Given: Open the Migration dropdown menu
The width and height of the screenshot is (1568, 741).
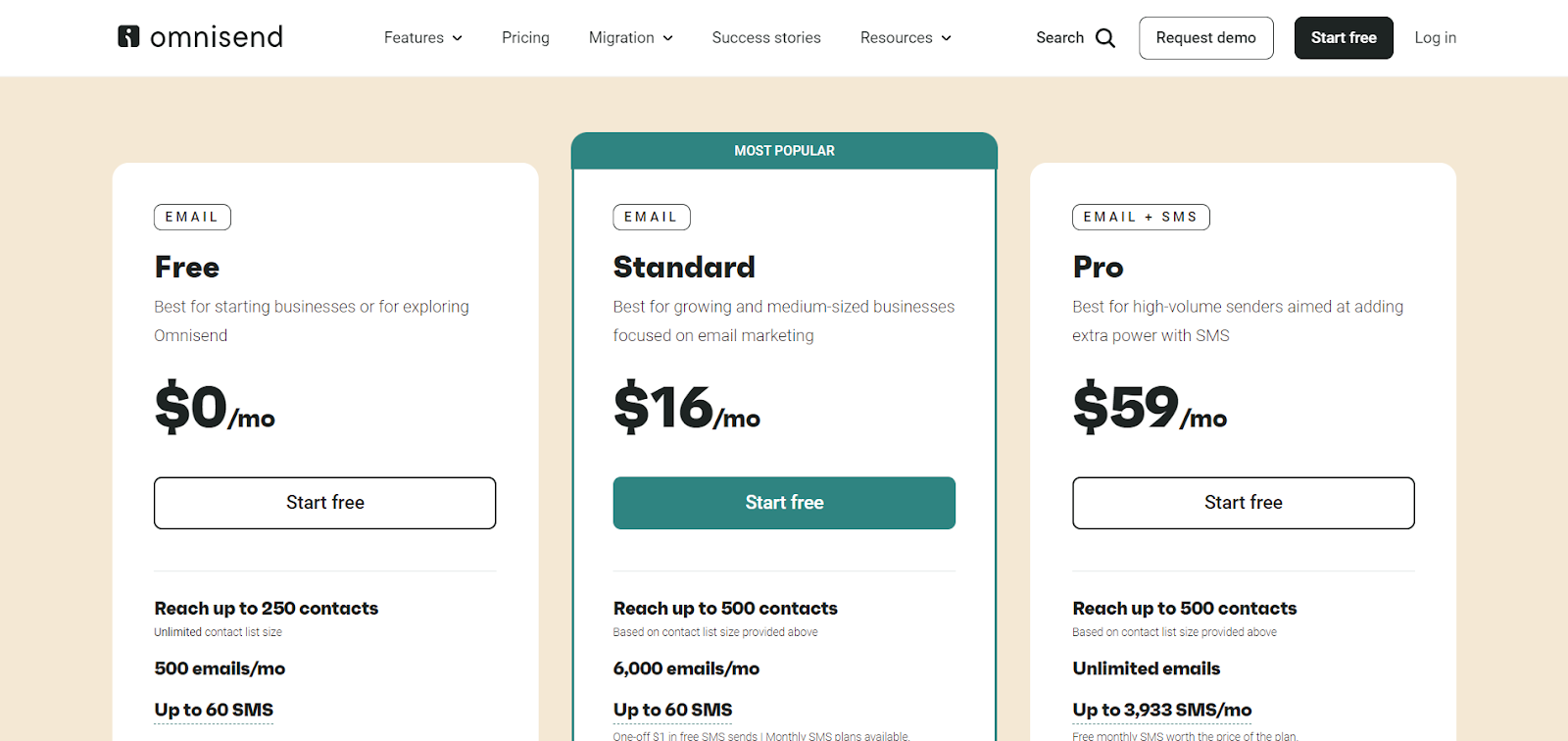Looking at the screenshot, I should pyautogui.click(x=630, y=38).
